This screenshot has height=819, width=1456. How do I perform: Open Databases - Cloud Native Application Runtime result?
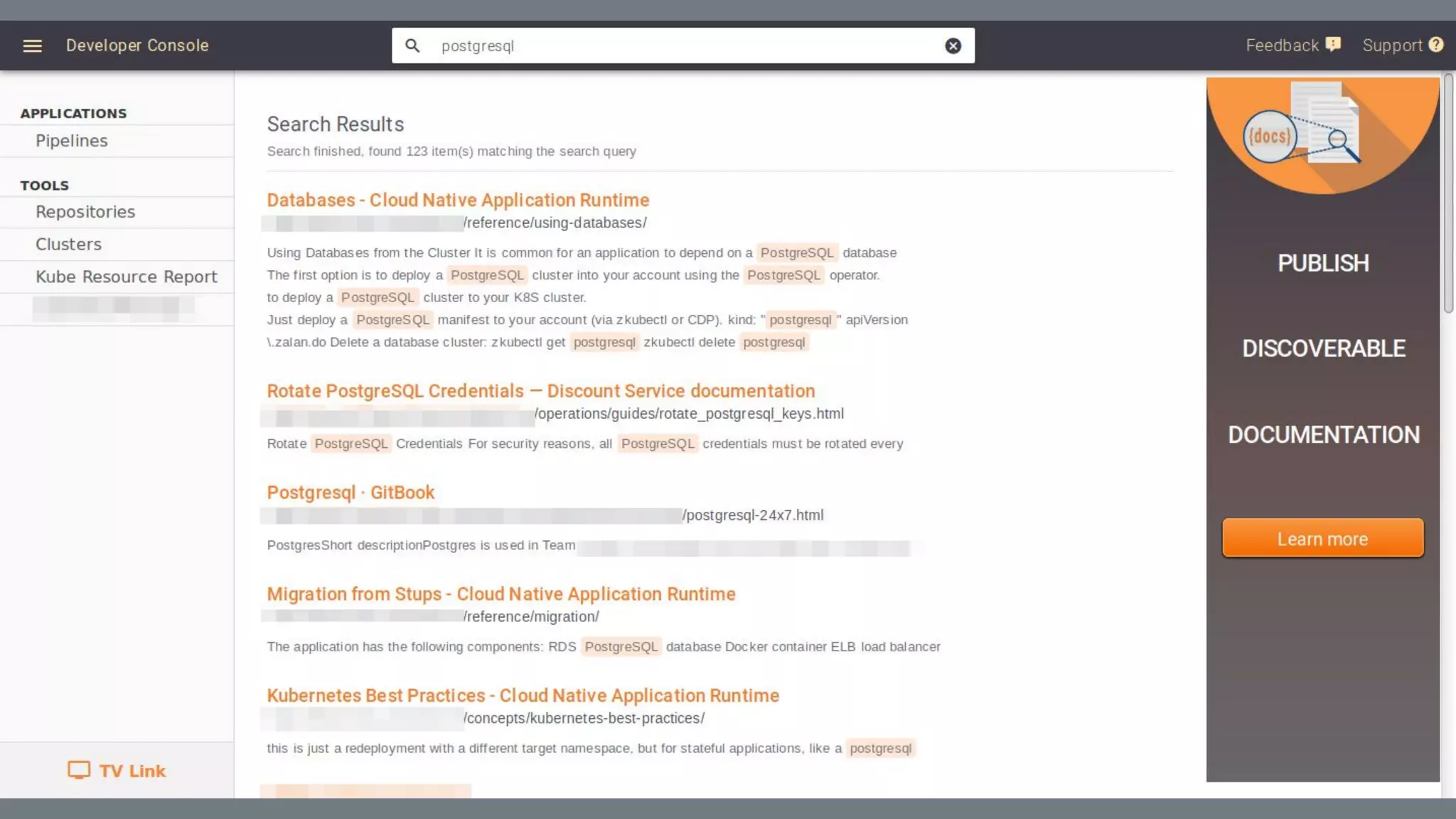pos(458,200)
